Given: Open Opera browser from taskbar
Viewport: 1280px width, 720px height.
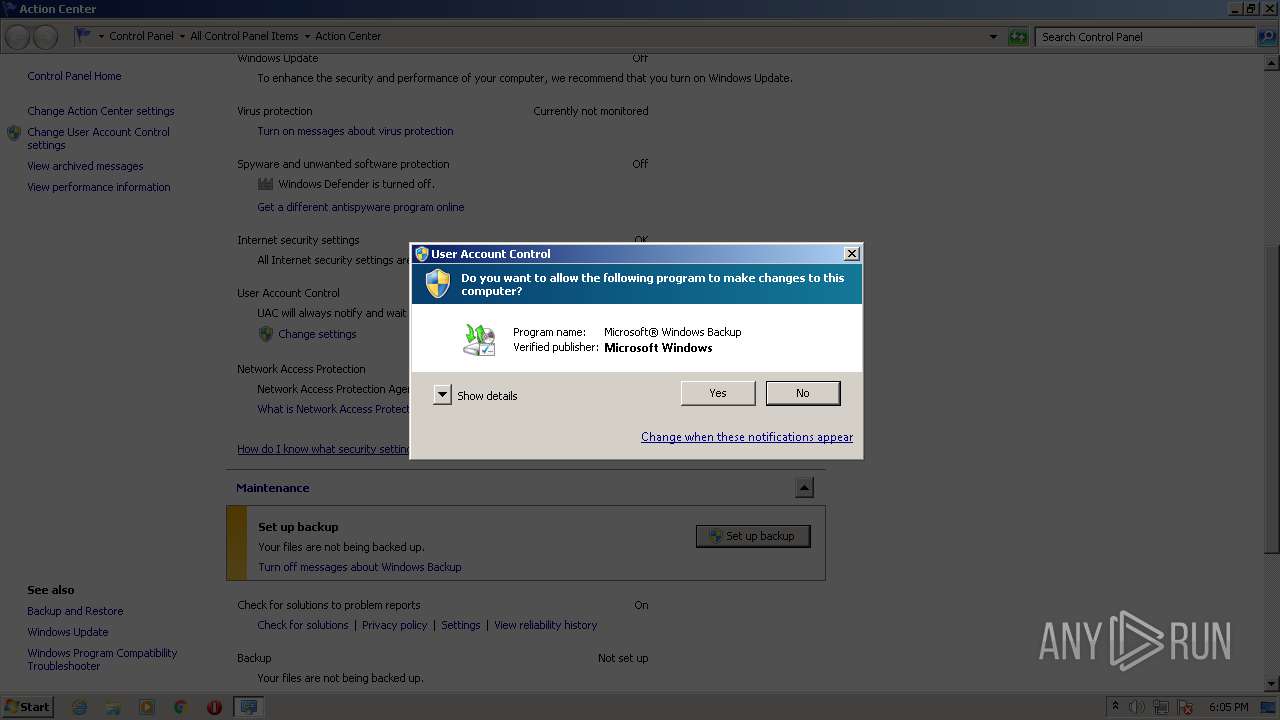Looking at the screenshot, I should point(214,707).
